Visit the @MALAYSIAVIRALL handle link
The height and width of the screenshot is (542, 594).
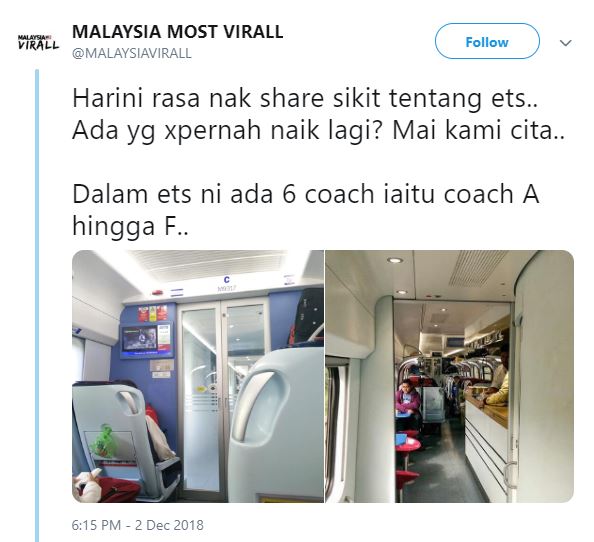[x=131, y=53]
